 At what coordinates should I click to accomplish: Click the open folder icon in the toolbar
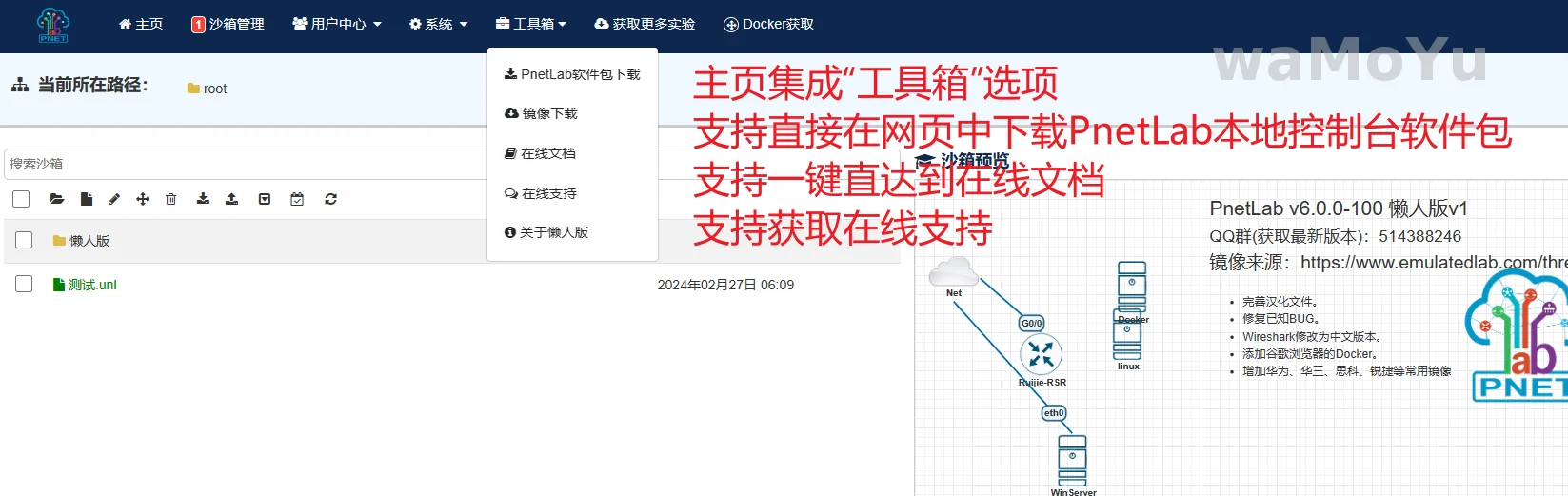[x=57, y=199]
